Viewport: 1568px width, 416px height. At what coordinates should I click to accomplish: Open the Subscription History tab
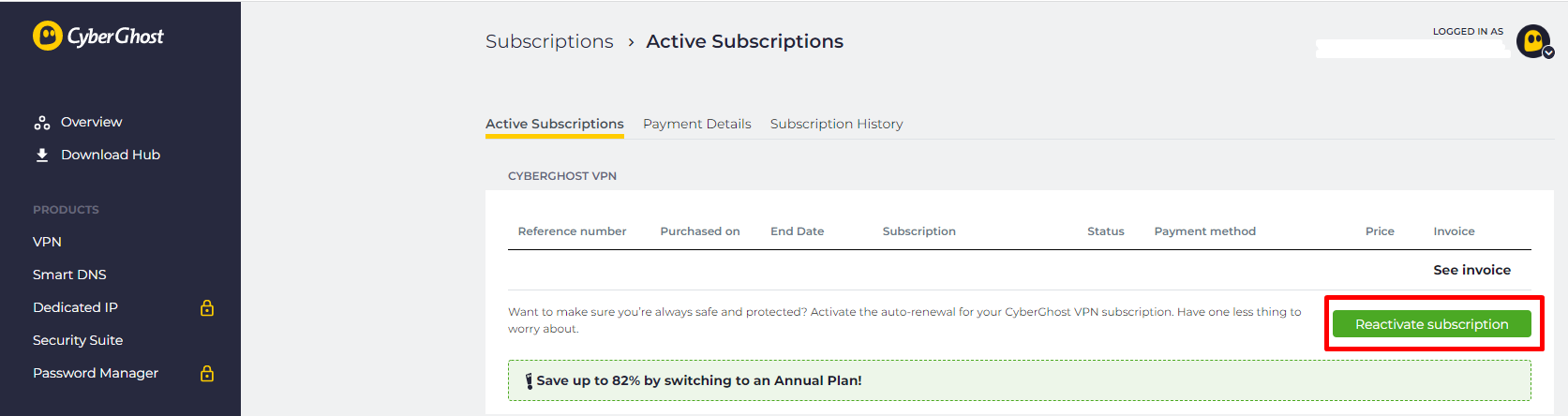(836, 124)
